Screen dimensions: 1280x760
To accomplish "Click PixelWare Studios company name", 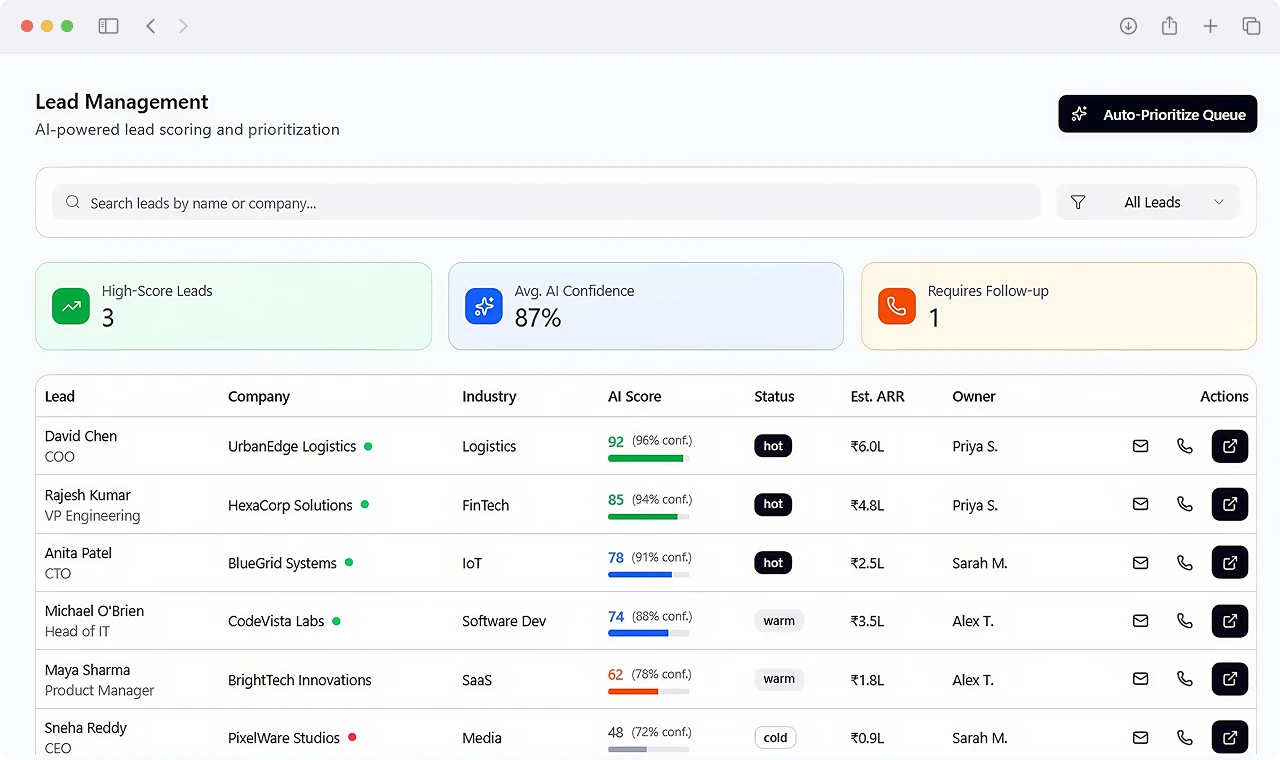I will (x=284, y=738).
